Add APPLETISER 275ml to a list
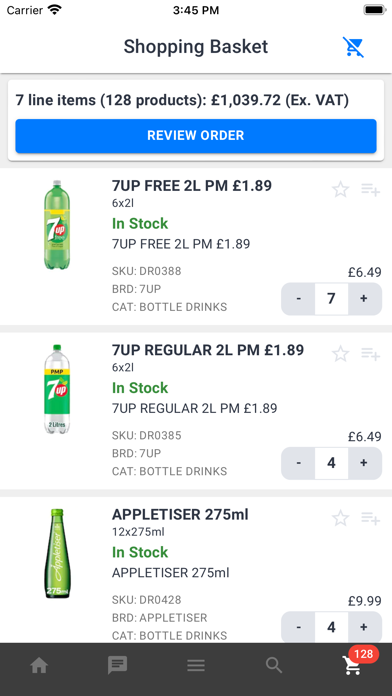The width and height of the screenshot is (392, 696). (370, 518)
